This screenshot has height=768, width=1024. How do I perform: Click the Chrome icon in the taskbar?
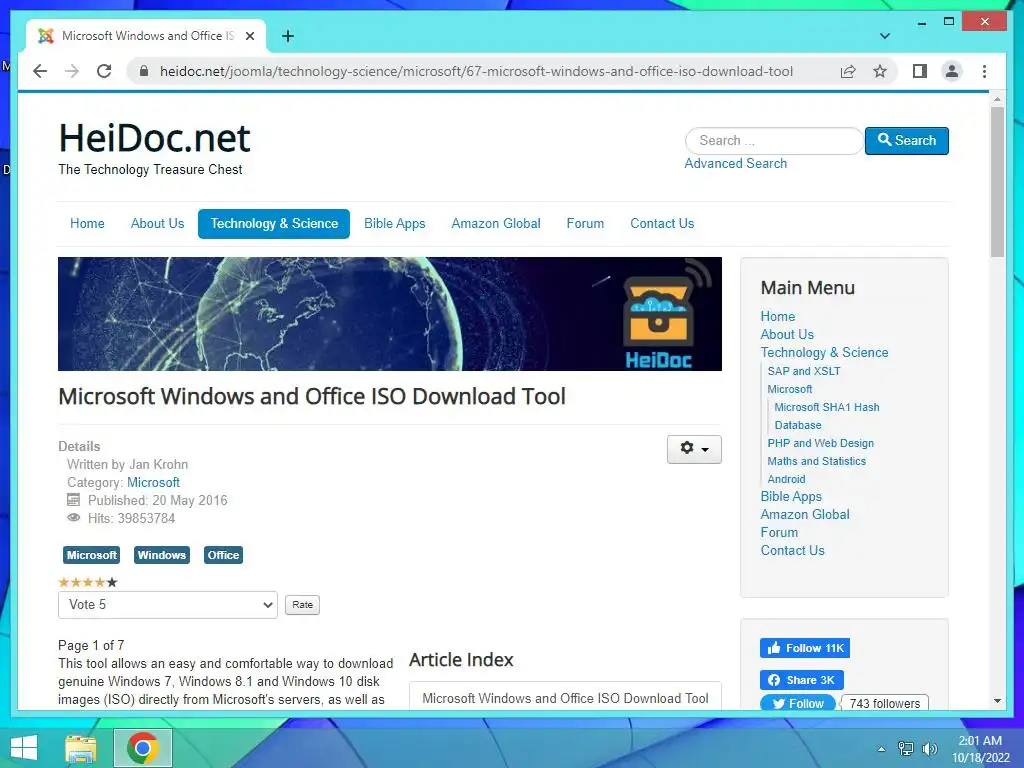(x=143, y=748)
